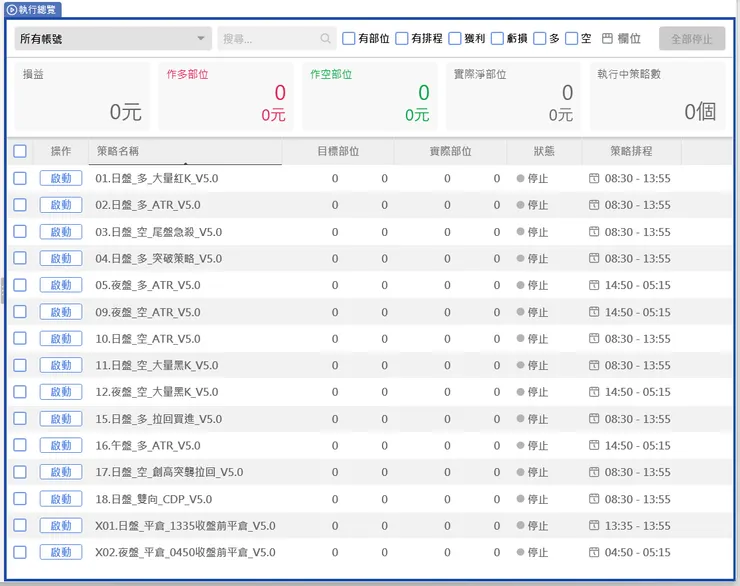Click 啟動 for 18.日盤_雙向_CDP_V5.0

click(61, 499)
